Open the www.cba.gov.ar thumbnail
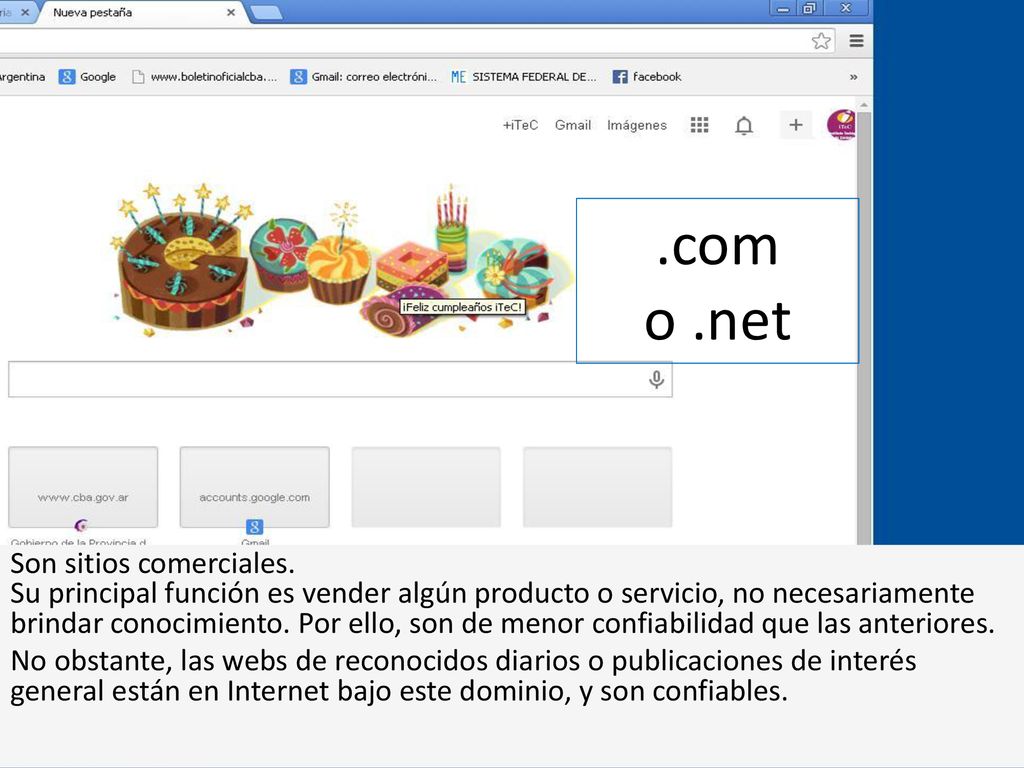The image size is (1024, 768). pos(83,487)
